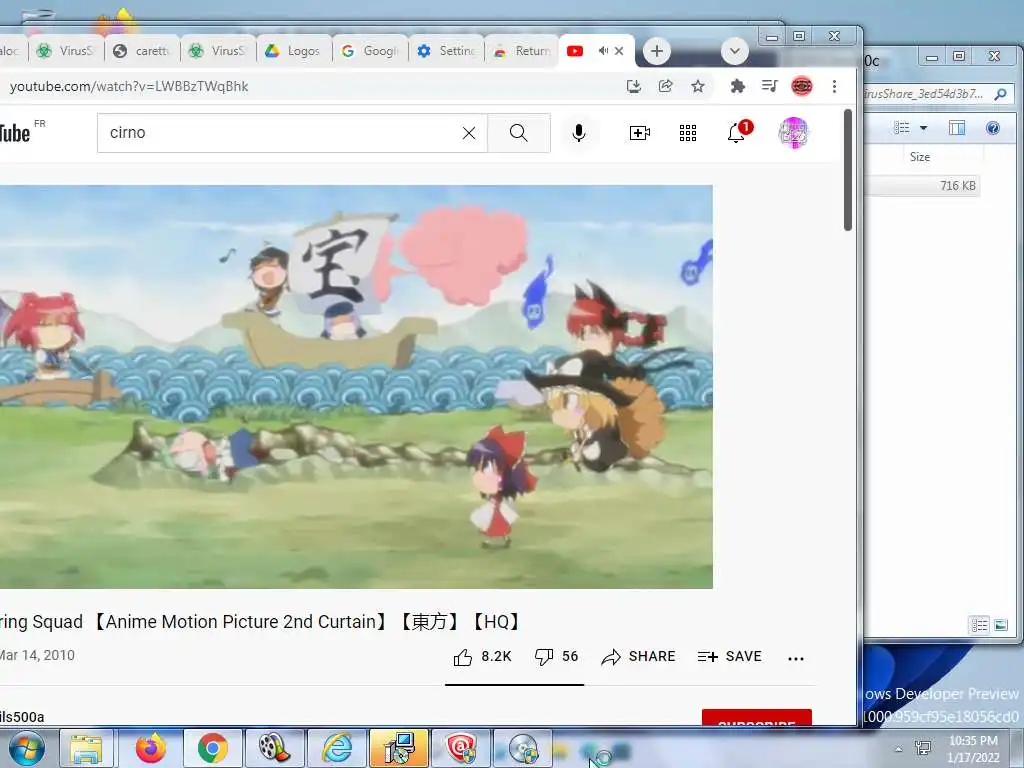Show hidden system tray icons arrow

click(x=899, y=749)
